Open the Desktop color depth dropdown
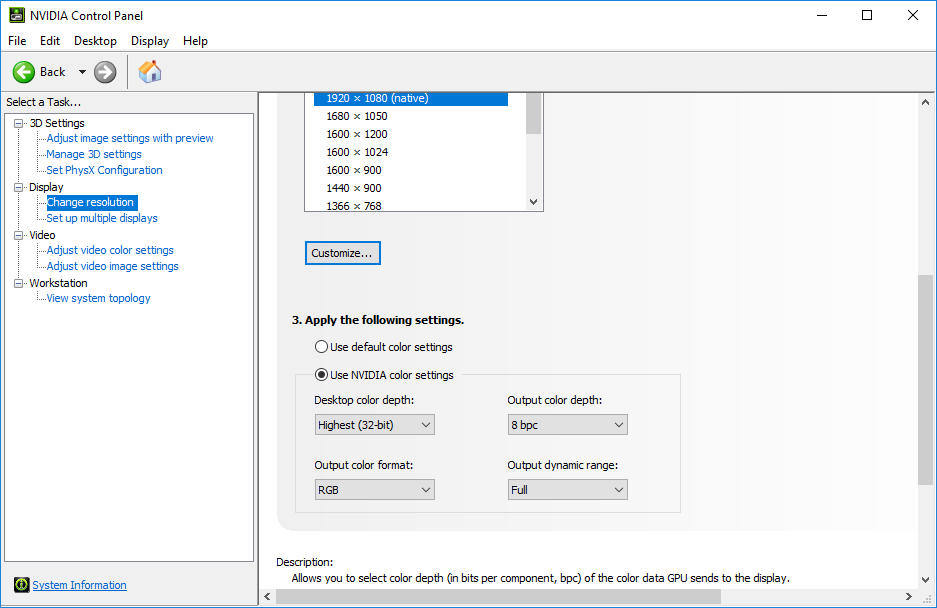937x608 pixels. click(425, 424)
